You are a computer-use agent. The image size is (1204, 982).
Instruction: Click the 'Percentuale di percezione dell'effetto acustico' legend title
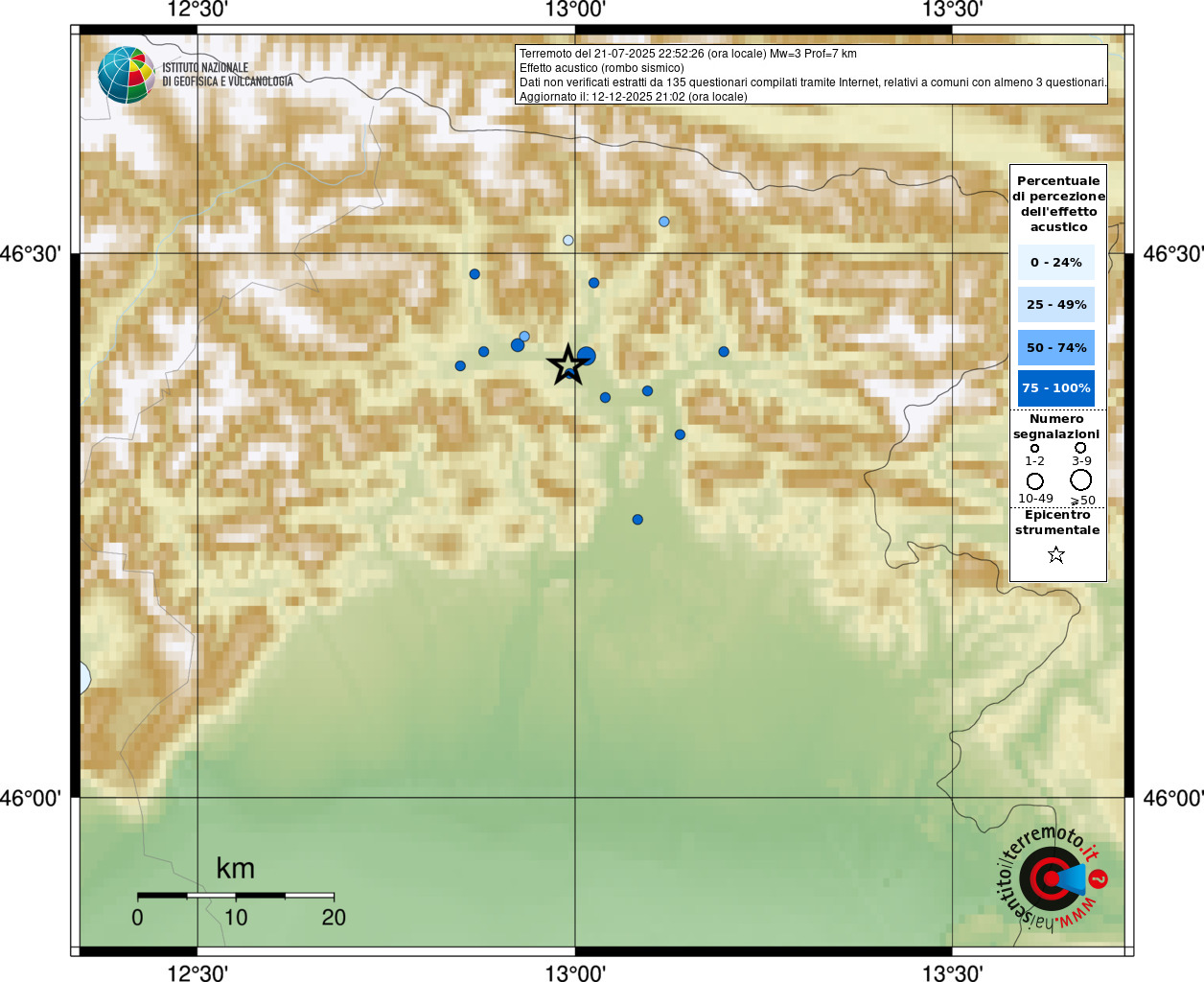pos(1058,203)
